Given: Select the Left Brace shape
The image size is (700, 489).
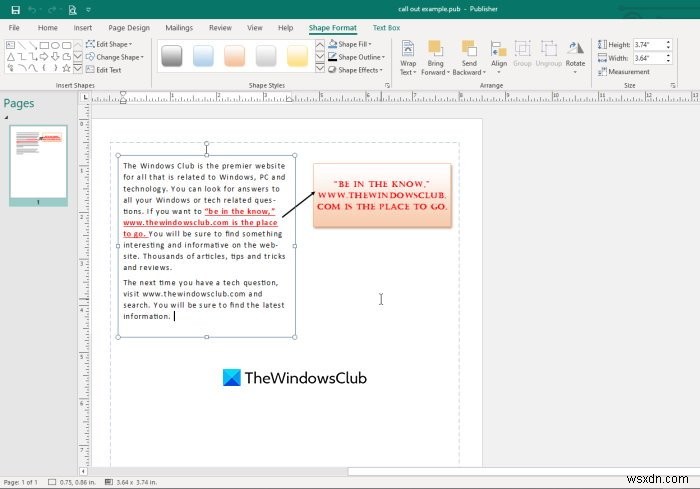Looking at the screenshot, I should [44, 68].
